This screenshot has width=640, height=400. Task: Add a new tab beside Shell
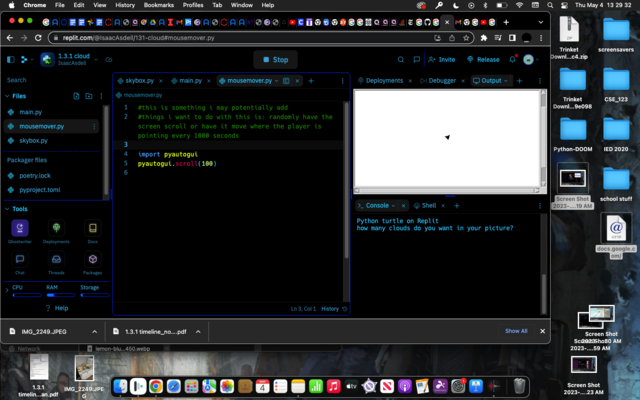click(457, 206)
